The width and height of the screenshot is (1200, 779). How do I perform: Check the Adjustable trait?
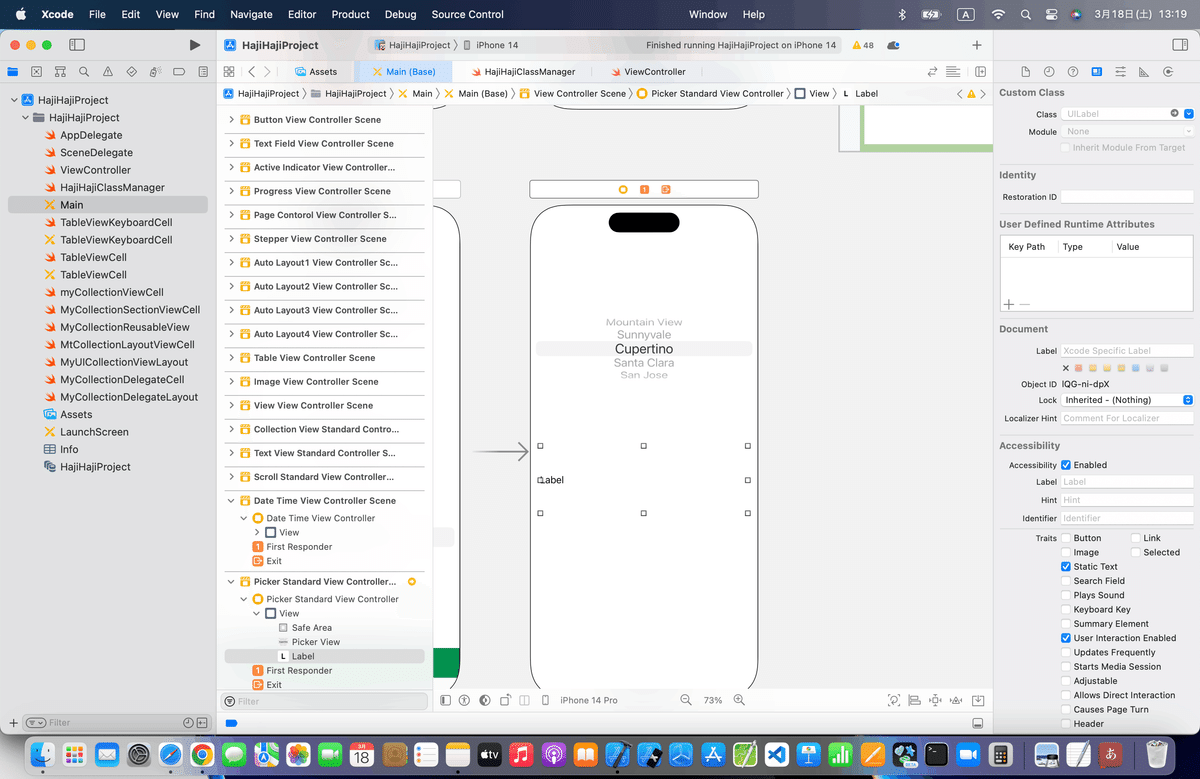click(1066, 681)
